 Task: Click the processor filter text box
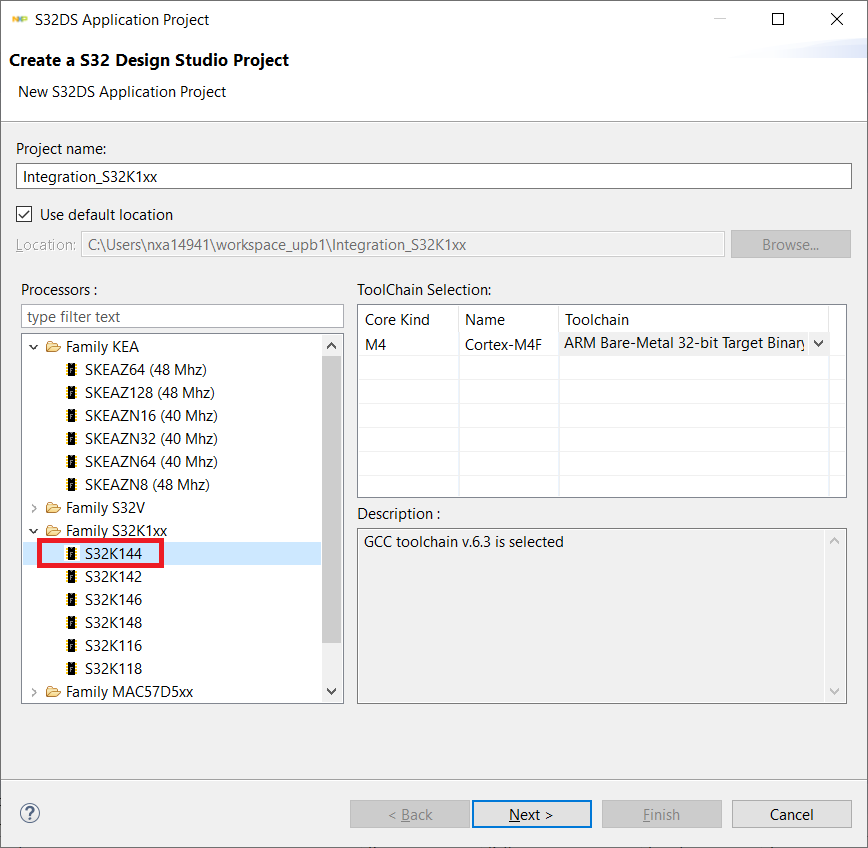click(182, 317)
